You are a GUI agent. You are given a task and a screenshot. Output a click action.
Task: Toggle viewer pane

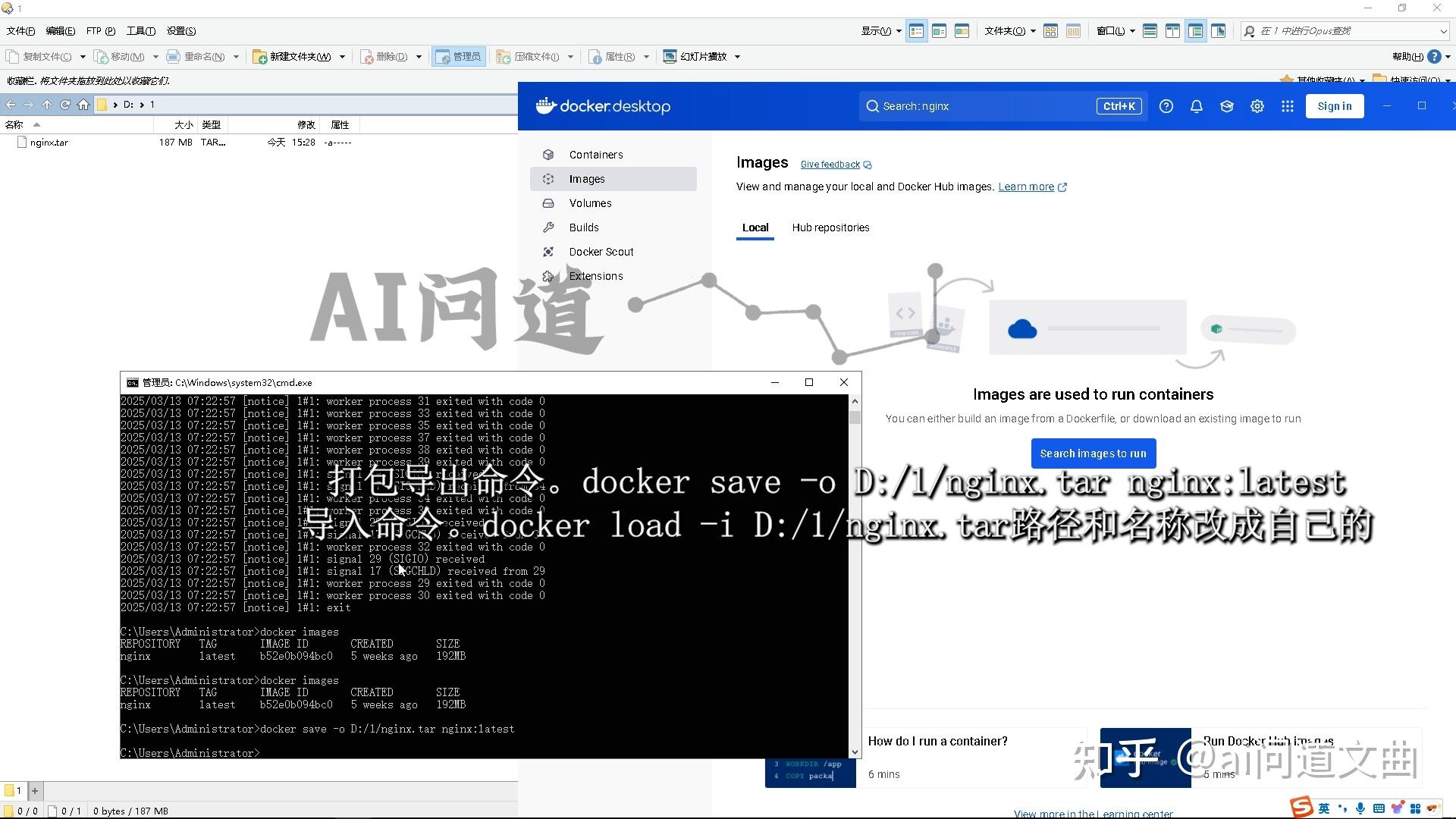click(x=1219, y=31)
